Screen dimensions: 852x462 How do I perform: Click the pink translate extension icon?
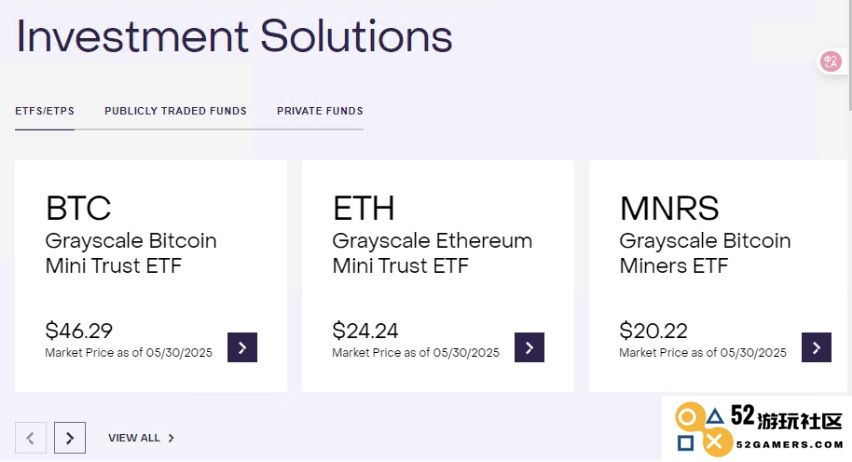click(x=830, y=61)
